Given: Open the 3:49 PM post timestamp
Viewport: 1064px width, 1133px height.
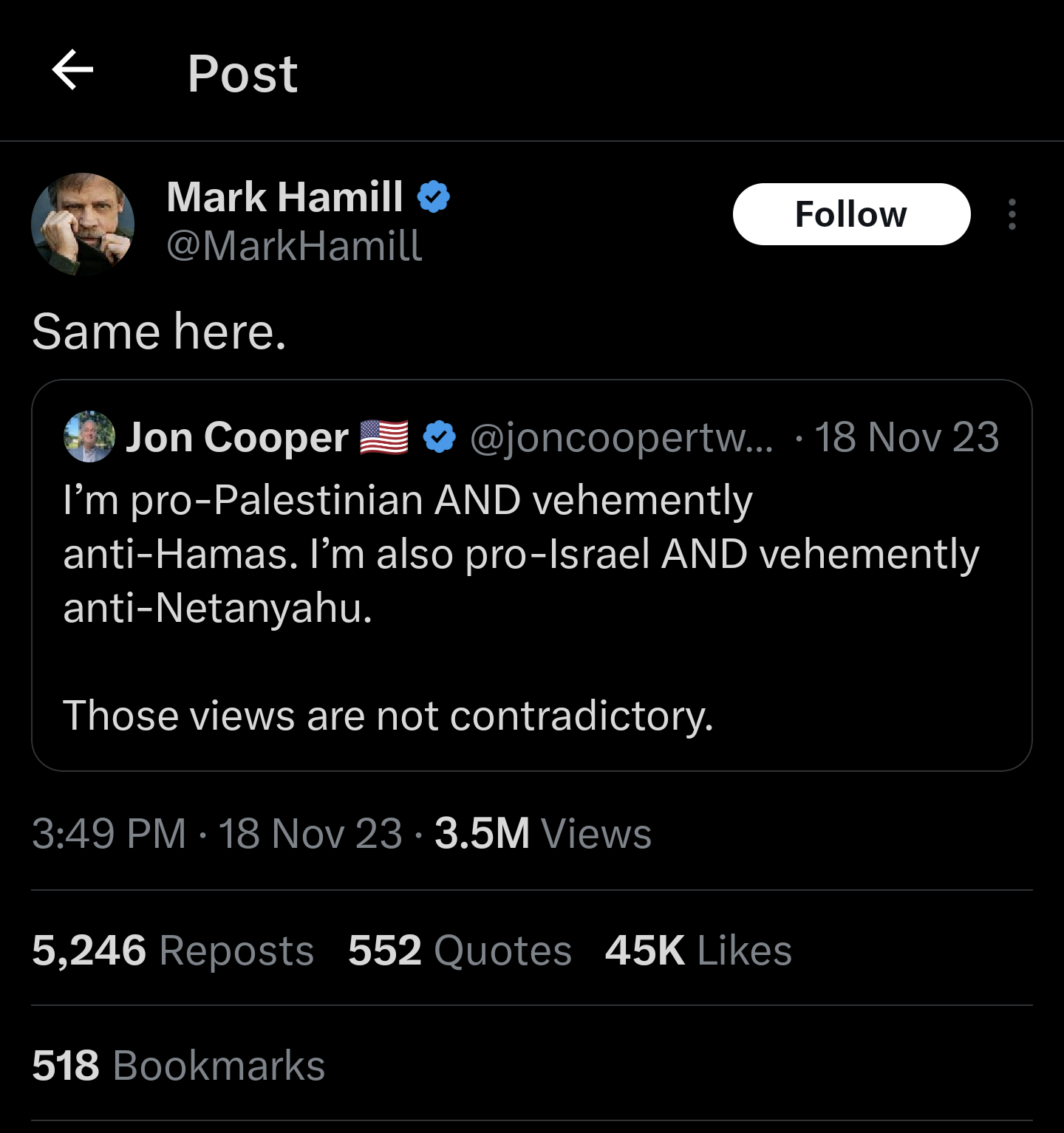Looking at the screenshot, I should click(109, 834).
